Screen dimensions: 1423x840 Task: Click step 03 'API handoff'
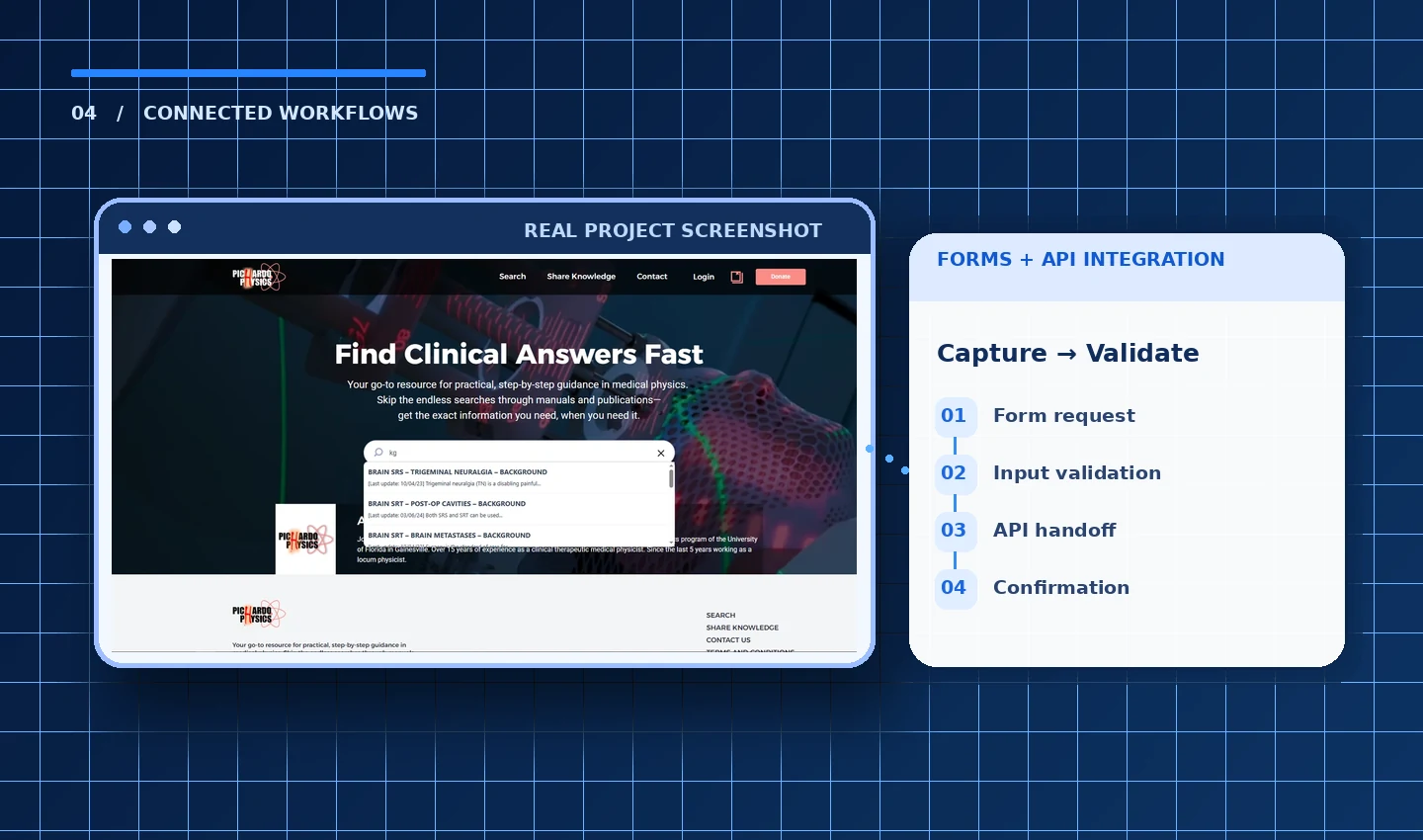(1026, 531)
